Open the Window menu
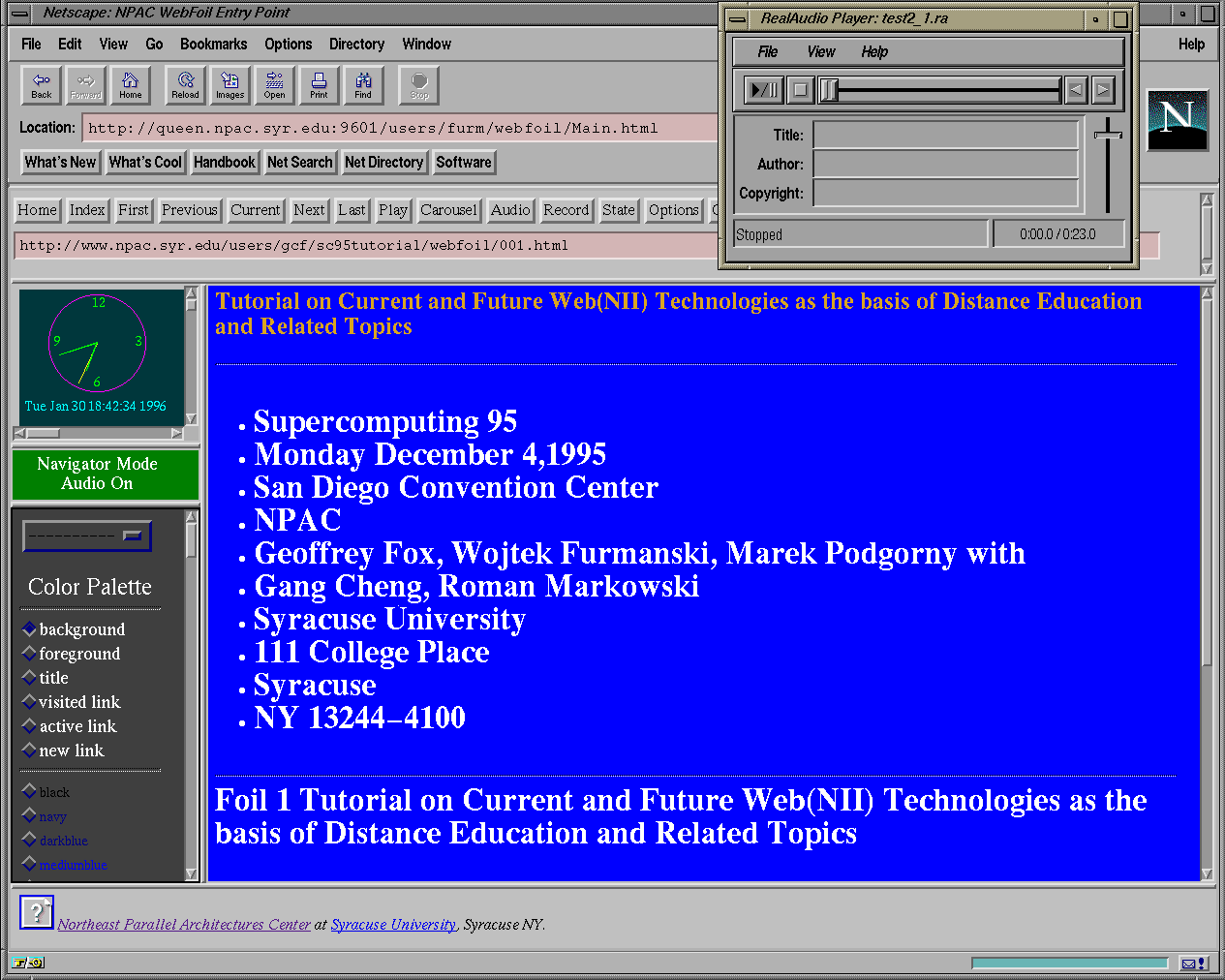1225x980 pixels. [x=427, y=44]
